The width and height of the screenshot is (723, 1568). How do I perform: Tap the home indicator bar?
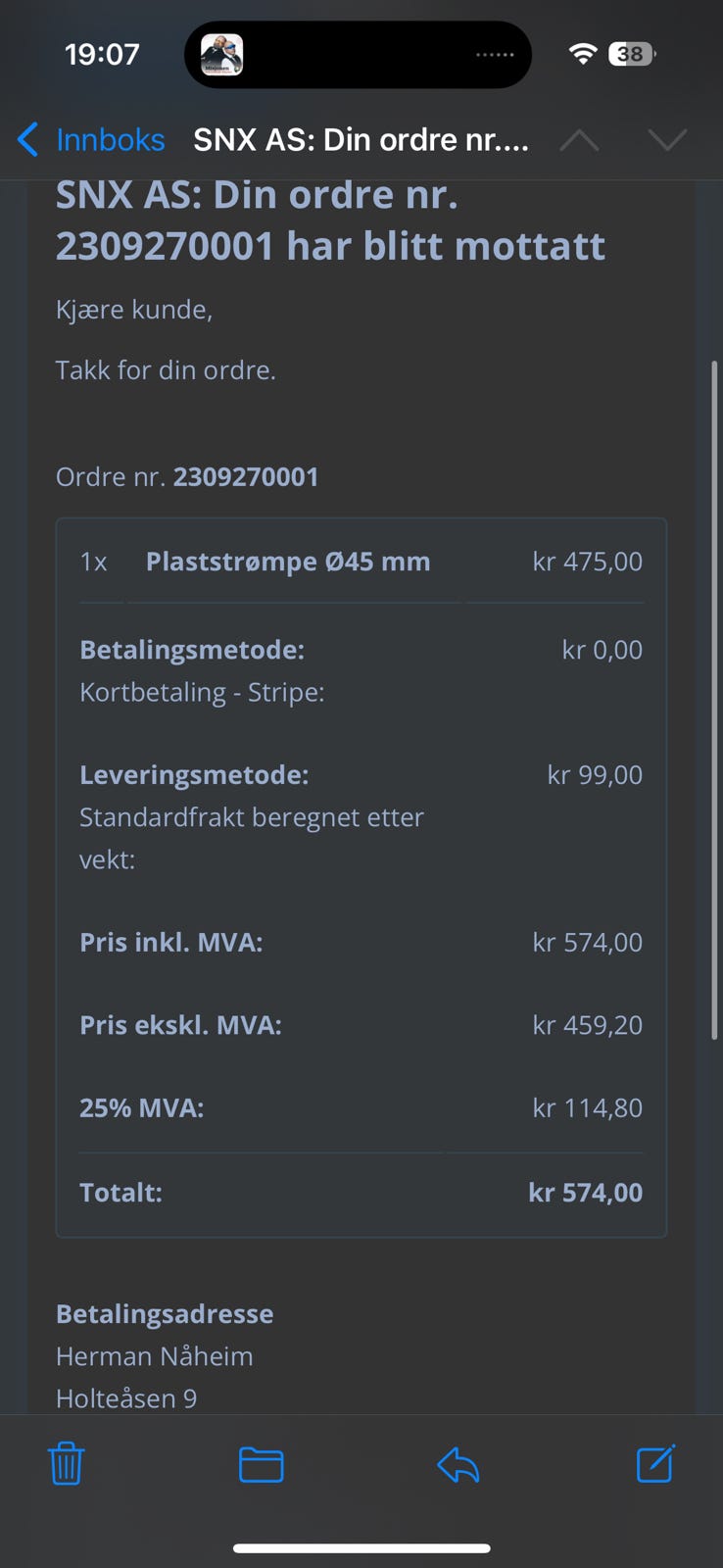pos(361,1548)
